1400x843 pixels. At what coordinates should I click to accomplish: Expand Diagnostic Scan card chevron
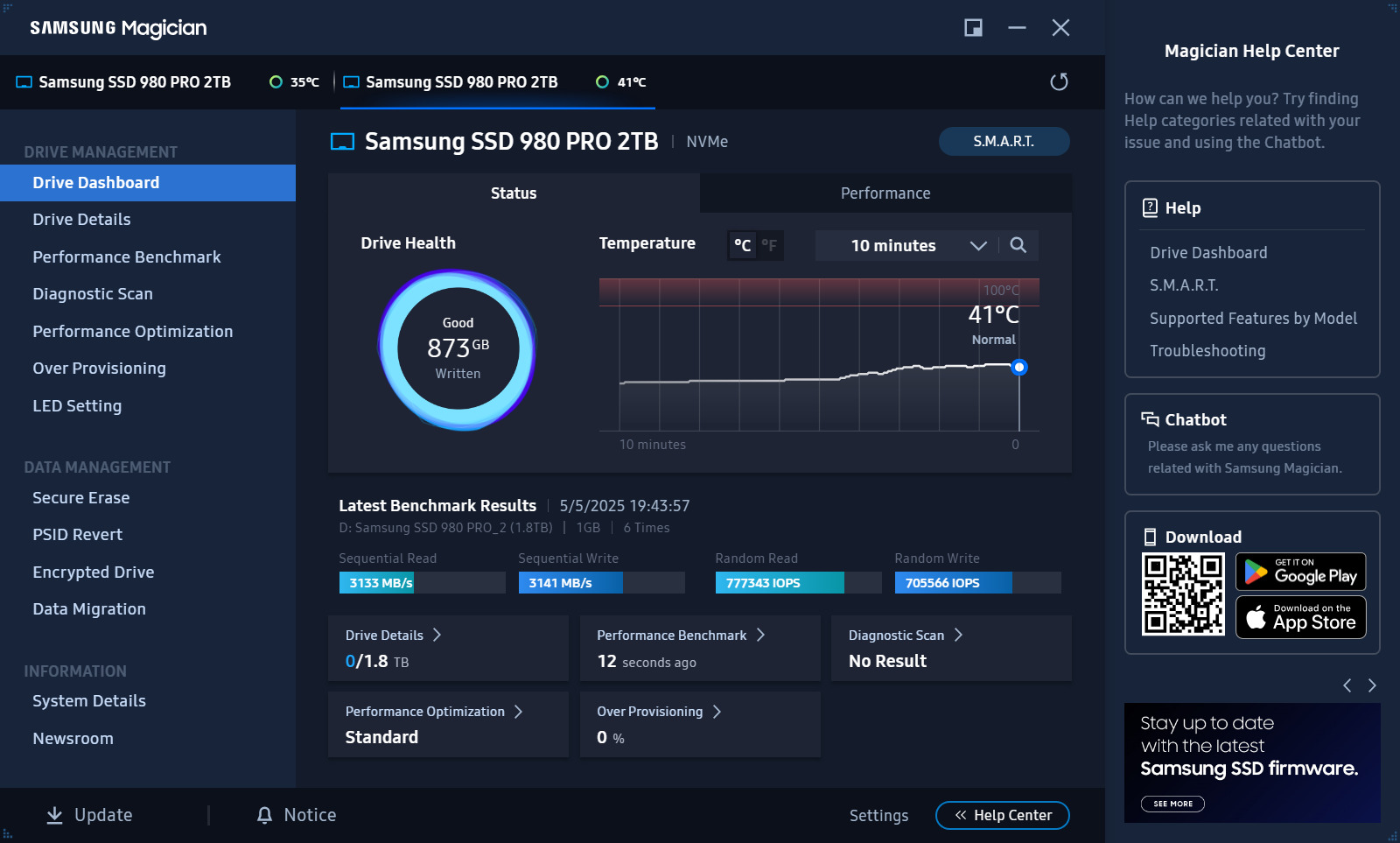pyautogui.click(x=958, y=635)
